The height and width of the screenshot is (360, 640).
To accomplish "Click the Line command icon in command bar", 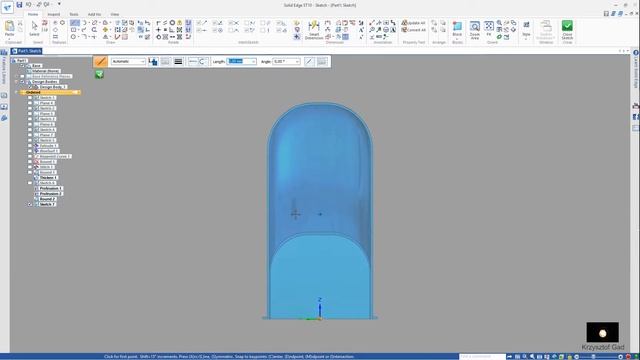I will [x=101, y=62].
